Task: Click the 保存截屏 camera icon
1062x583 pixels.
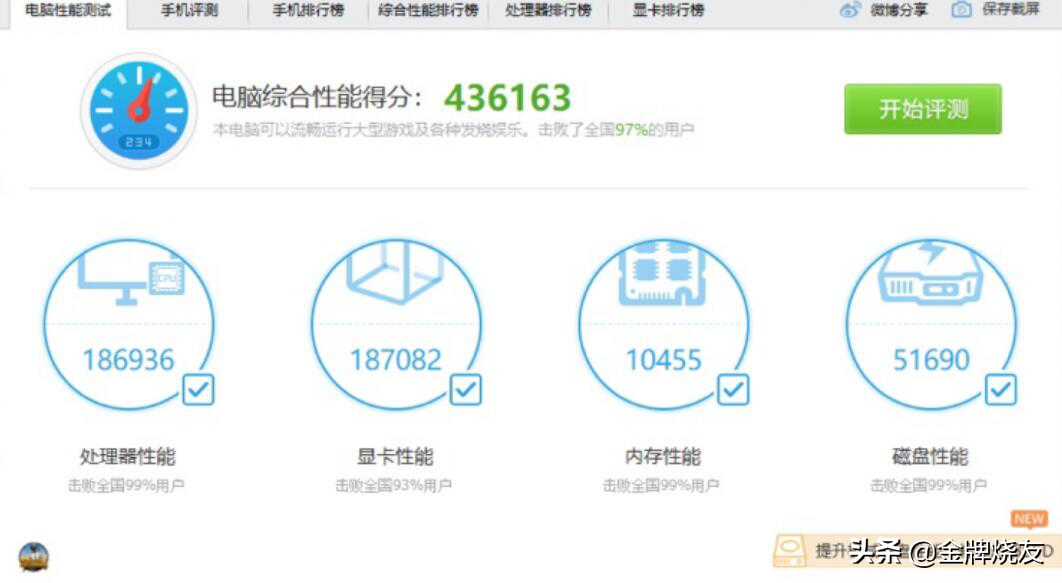Action: pyautogui.click(x=961, y=11)
